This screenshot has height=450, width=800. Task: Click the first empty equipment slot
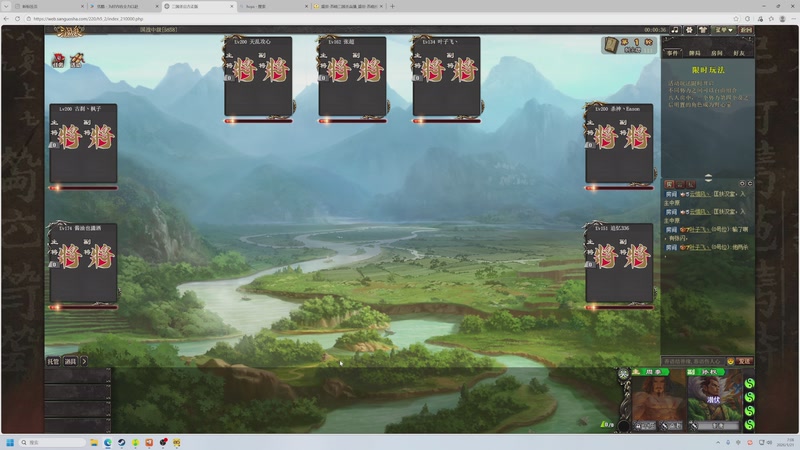78,376
